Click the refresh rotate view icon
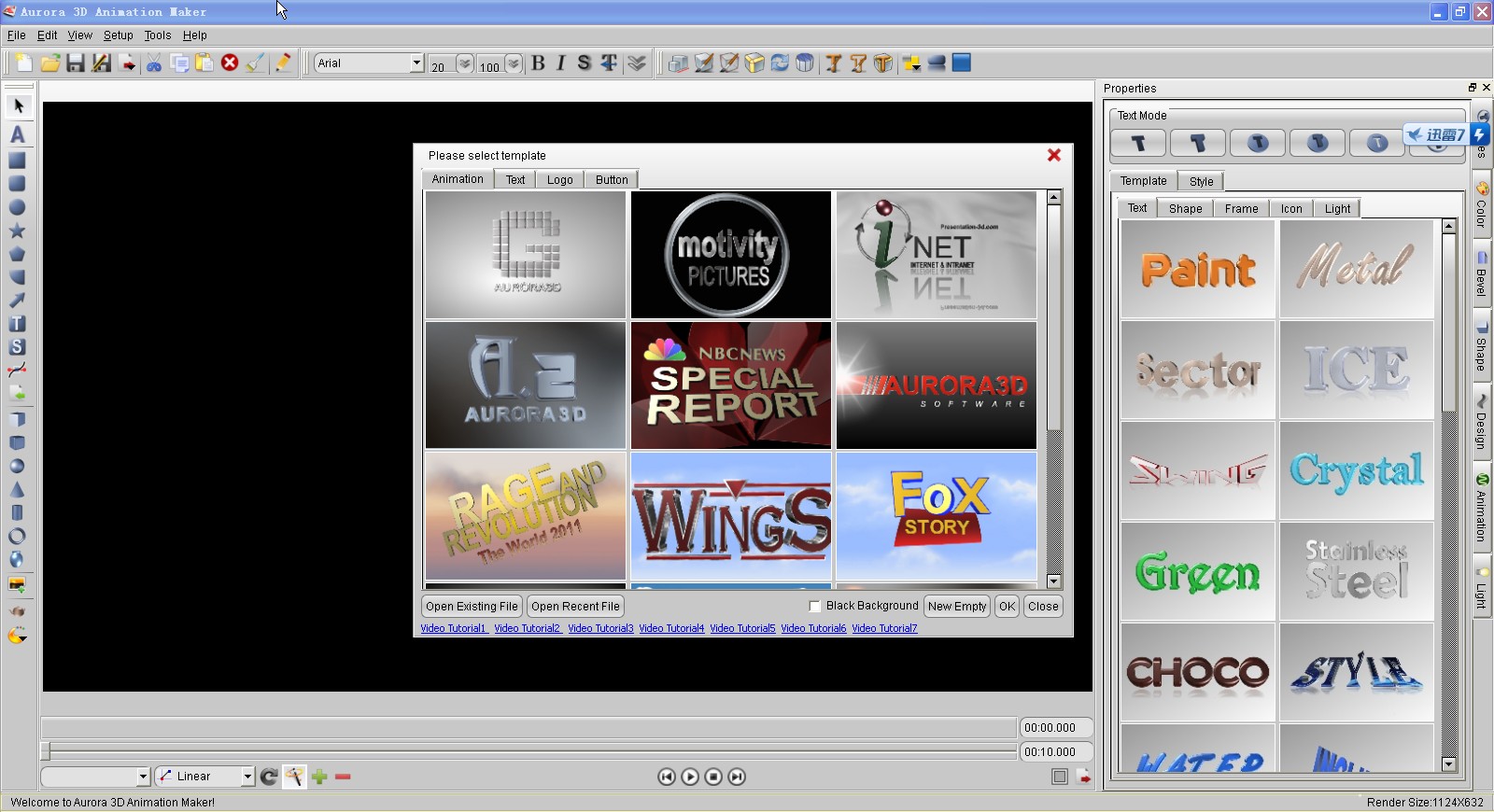Screen dimensions: 1494x812 [780, 63]
